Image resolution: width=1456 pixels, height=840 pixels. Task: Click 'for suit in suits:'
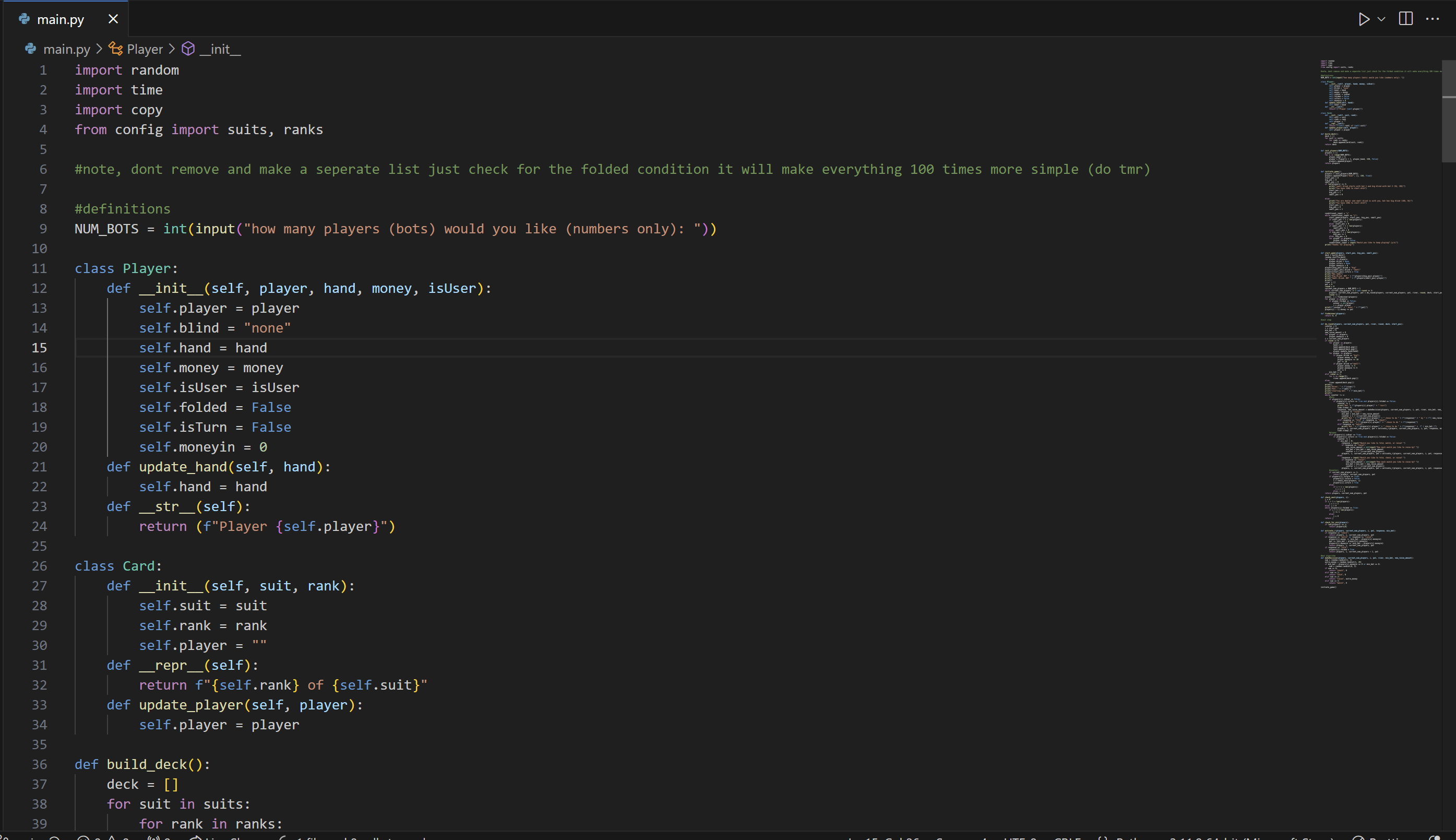pos(179,804)
